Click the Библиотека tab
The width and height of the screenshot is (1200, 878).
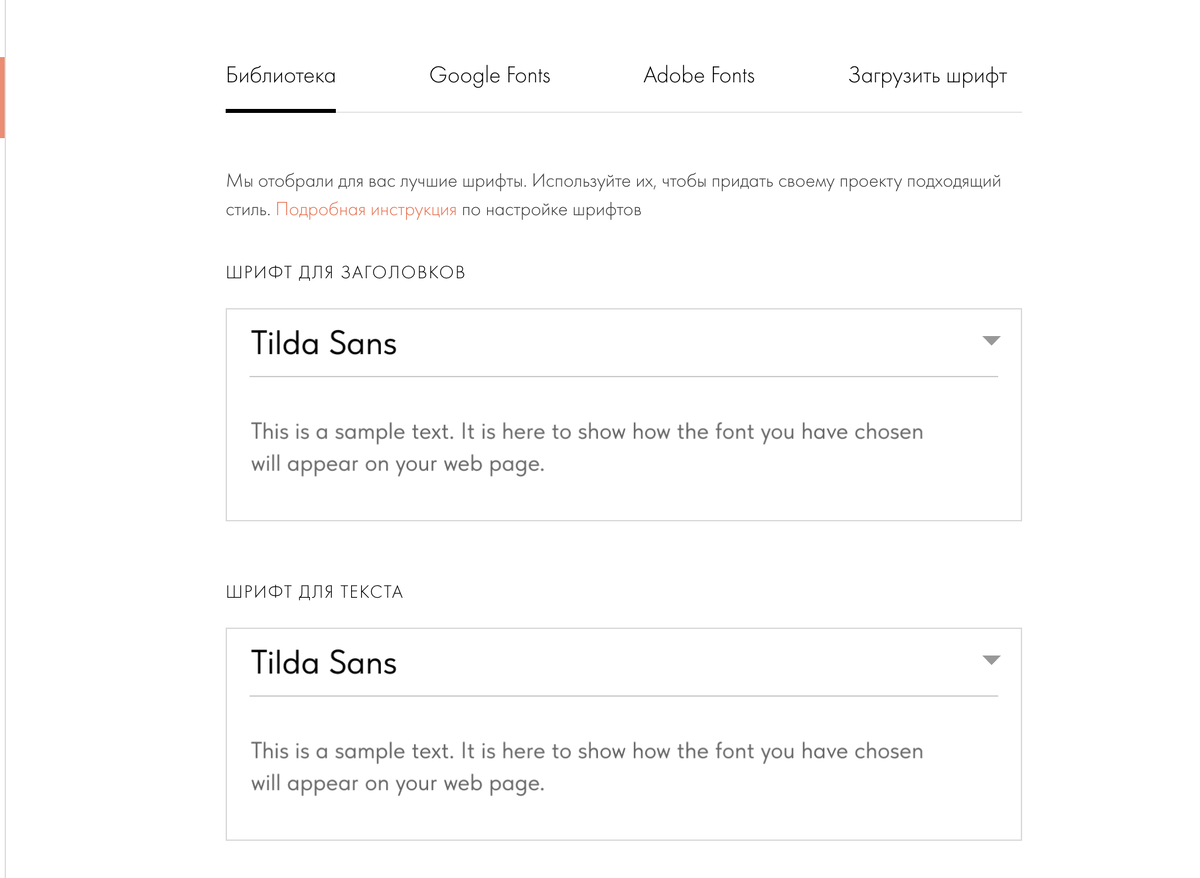point(280,76)
